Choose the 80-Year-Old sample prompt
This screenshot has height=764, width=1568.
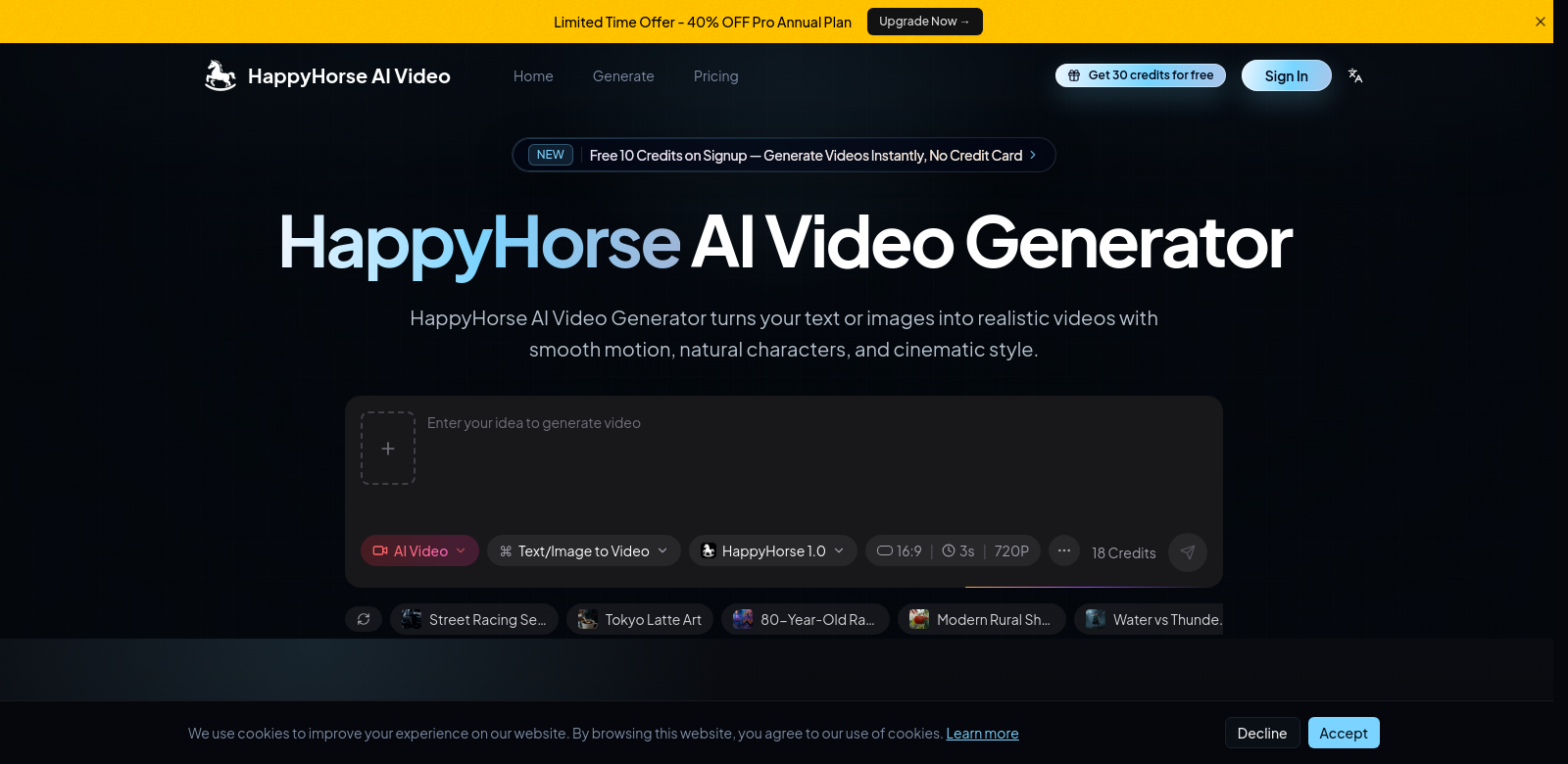pos(806,619)
